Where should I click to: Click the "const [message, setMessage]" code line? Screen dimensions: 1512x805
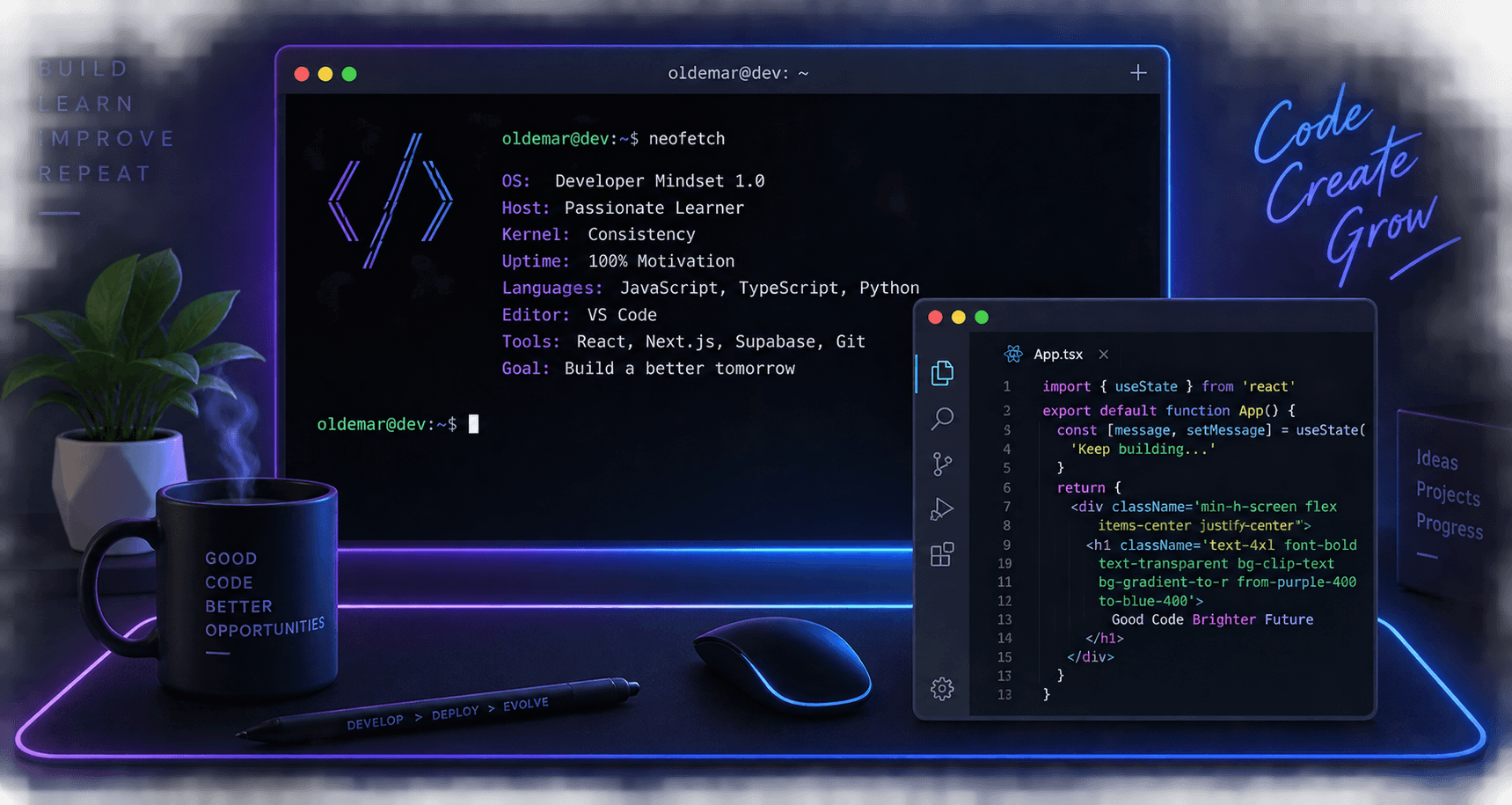coord(1211,430)
